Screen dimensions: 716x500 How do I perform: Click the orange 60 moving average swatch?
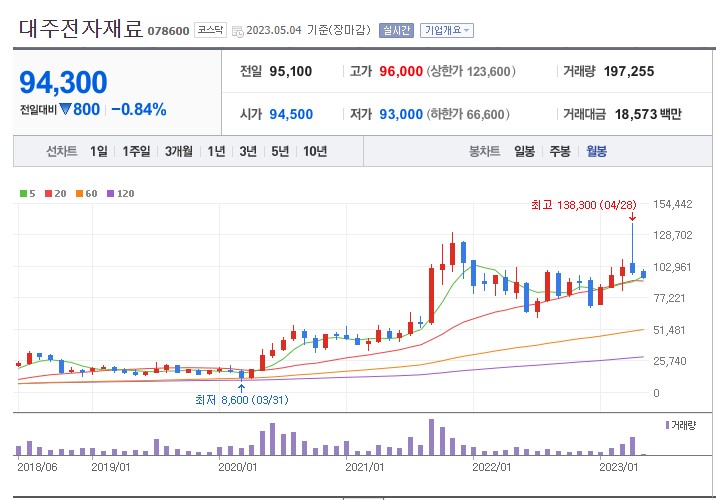click(79, 194)
